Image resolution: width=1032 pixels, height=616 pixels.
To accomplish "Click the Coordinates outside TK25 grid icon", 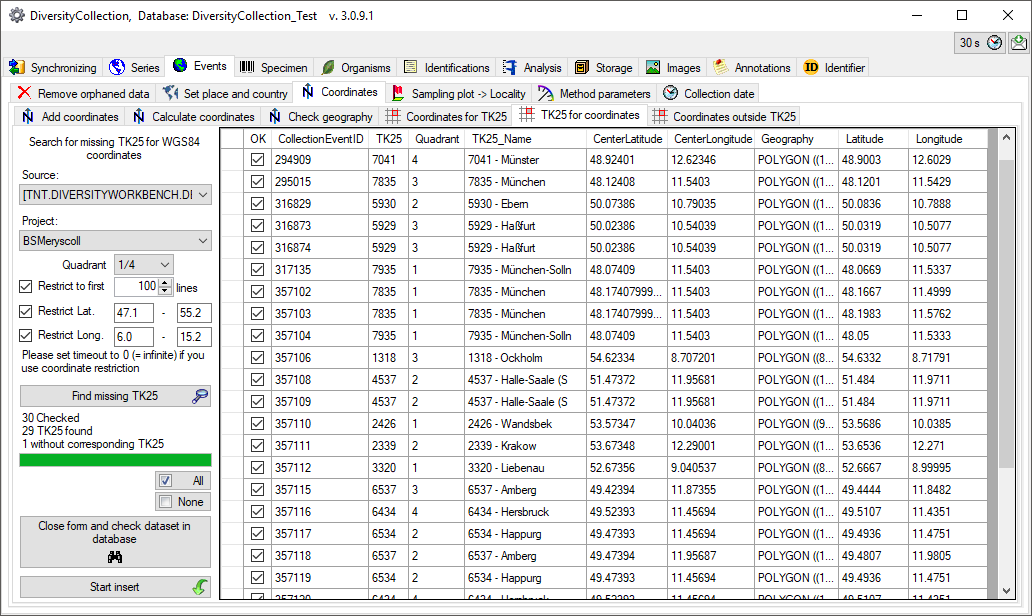I will [x=659, y=116].
